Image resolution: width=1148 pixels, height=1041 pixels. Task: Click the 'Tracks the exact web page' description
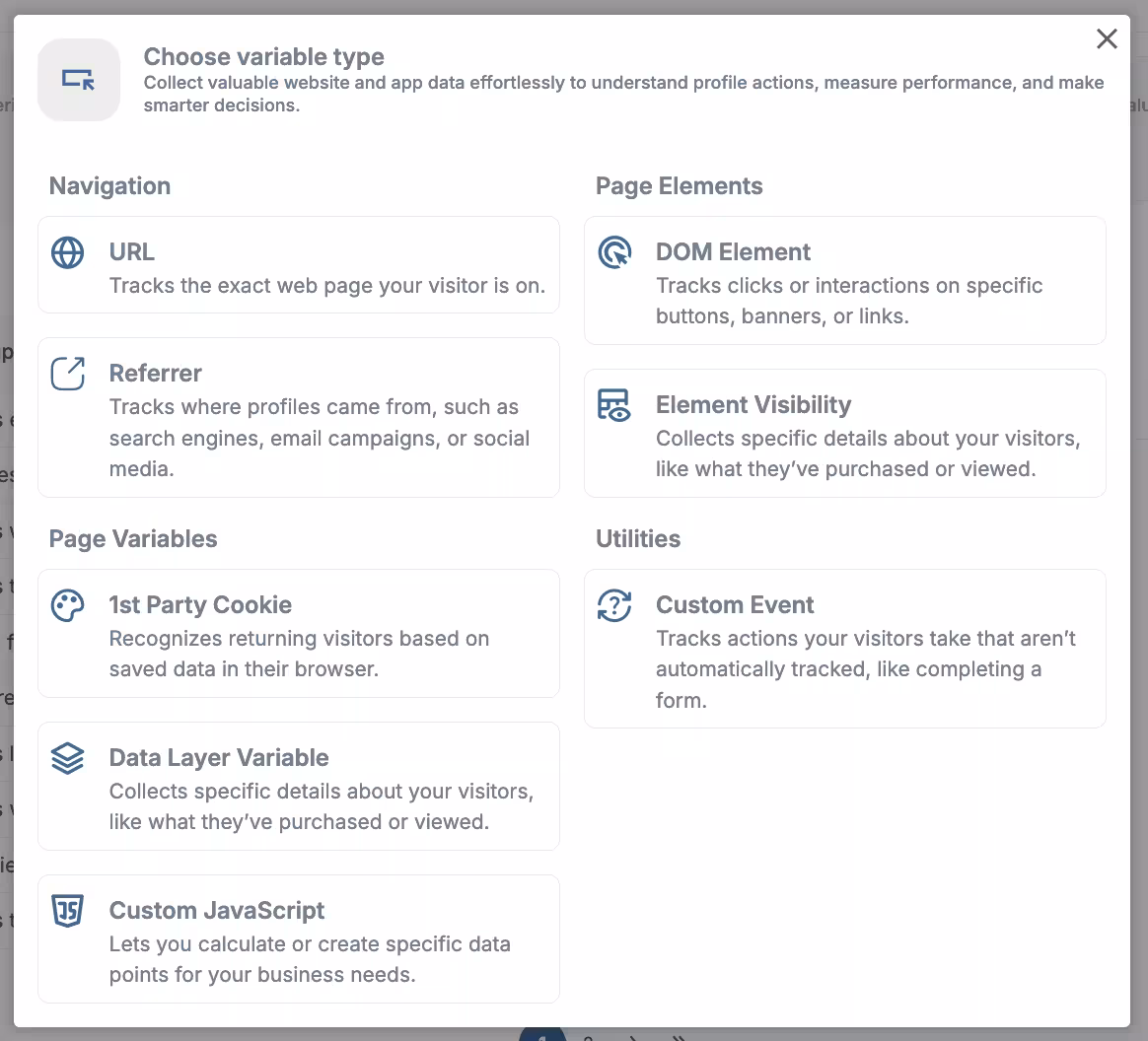[x=326, y=286]
